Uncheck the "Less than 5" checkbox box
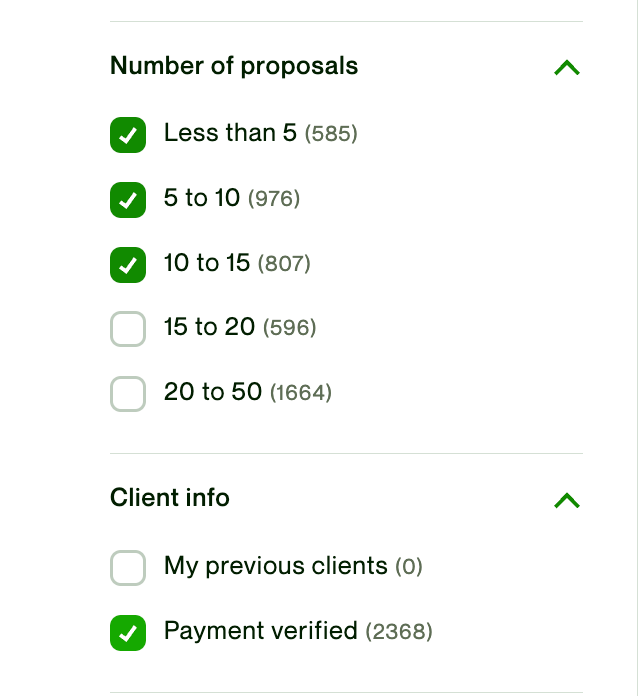The image size is (638, 696). [x=128, y=135]
